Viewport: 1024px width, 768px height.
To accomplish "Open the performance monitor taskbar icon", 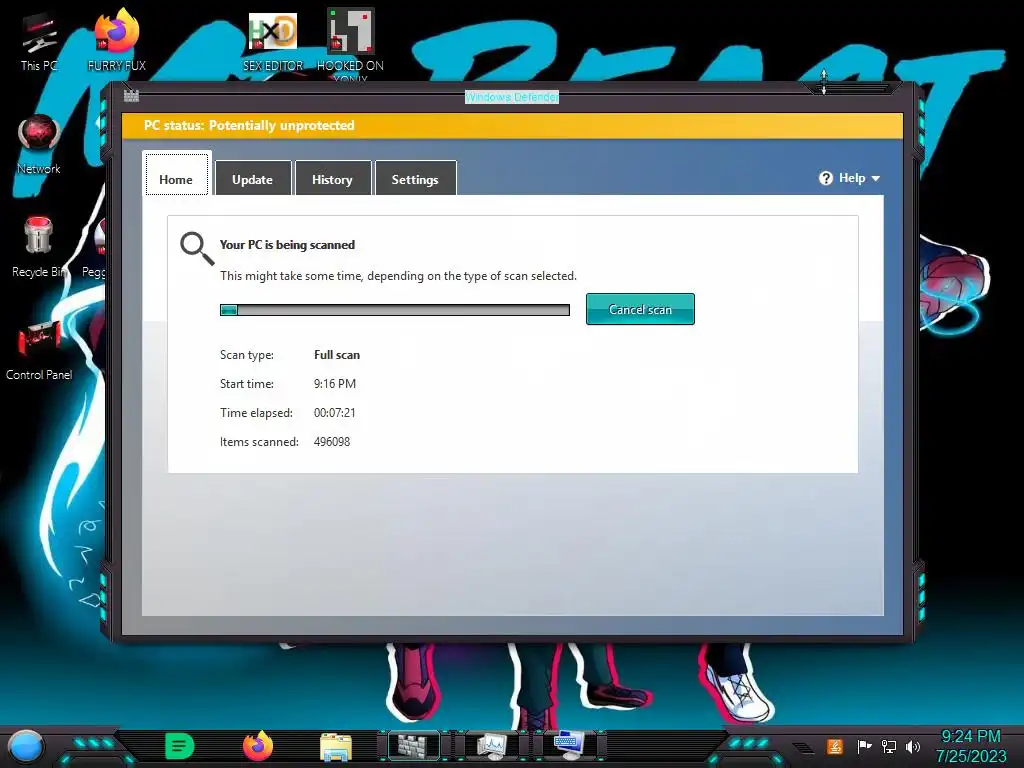I will [492, 746].
